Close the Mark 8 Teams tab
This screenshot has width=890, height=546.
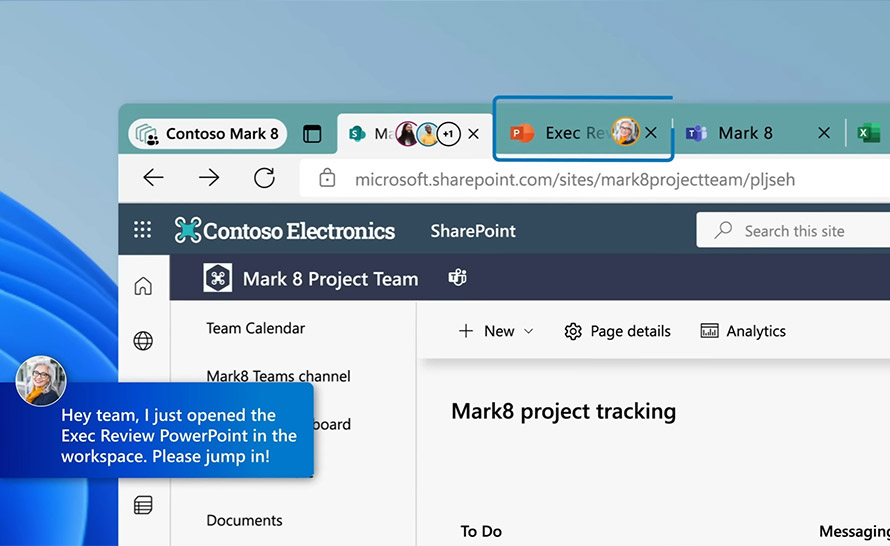824,133
